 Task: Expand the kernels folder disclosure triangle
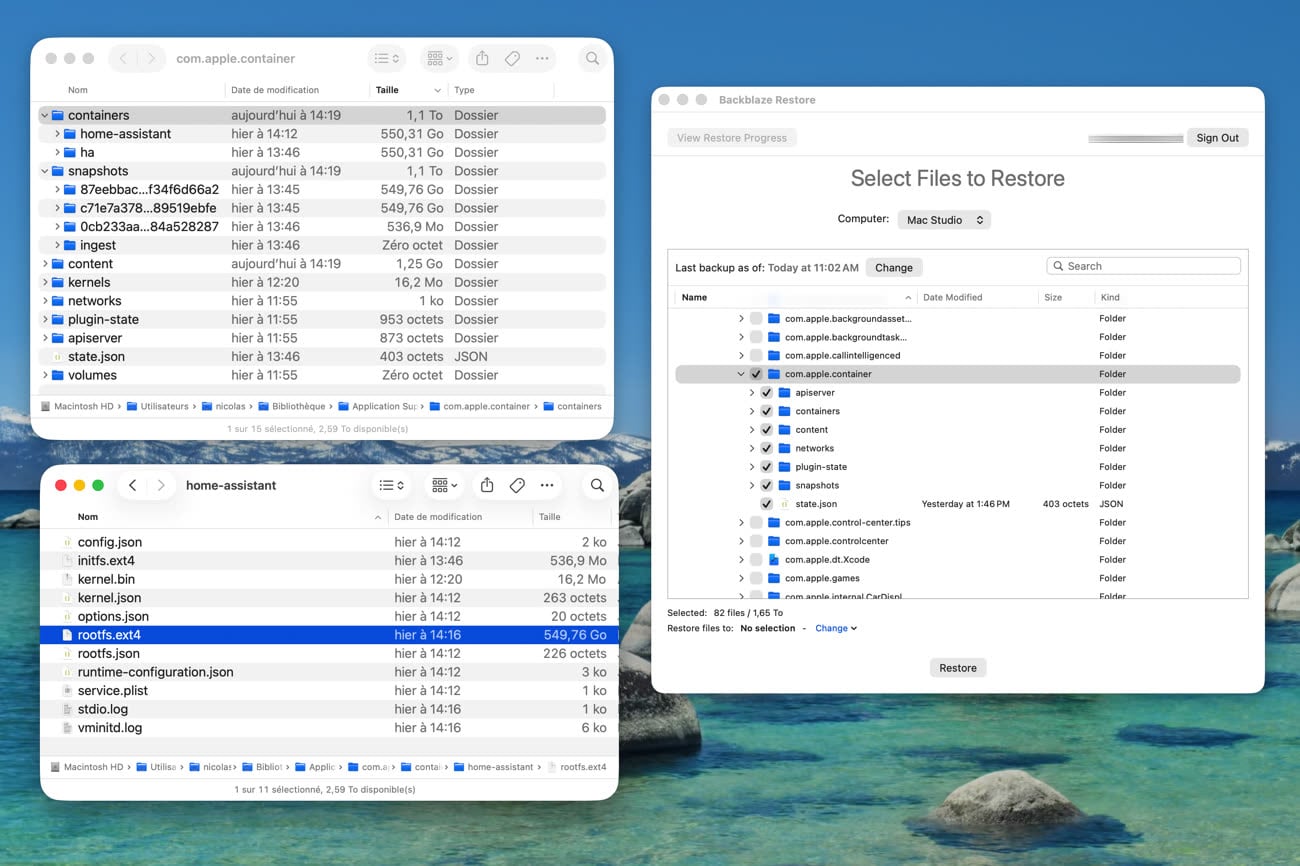45,283
